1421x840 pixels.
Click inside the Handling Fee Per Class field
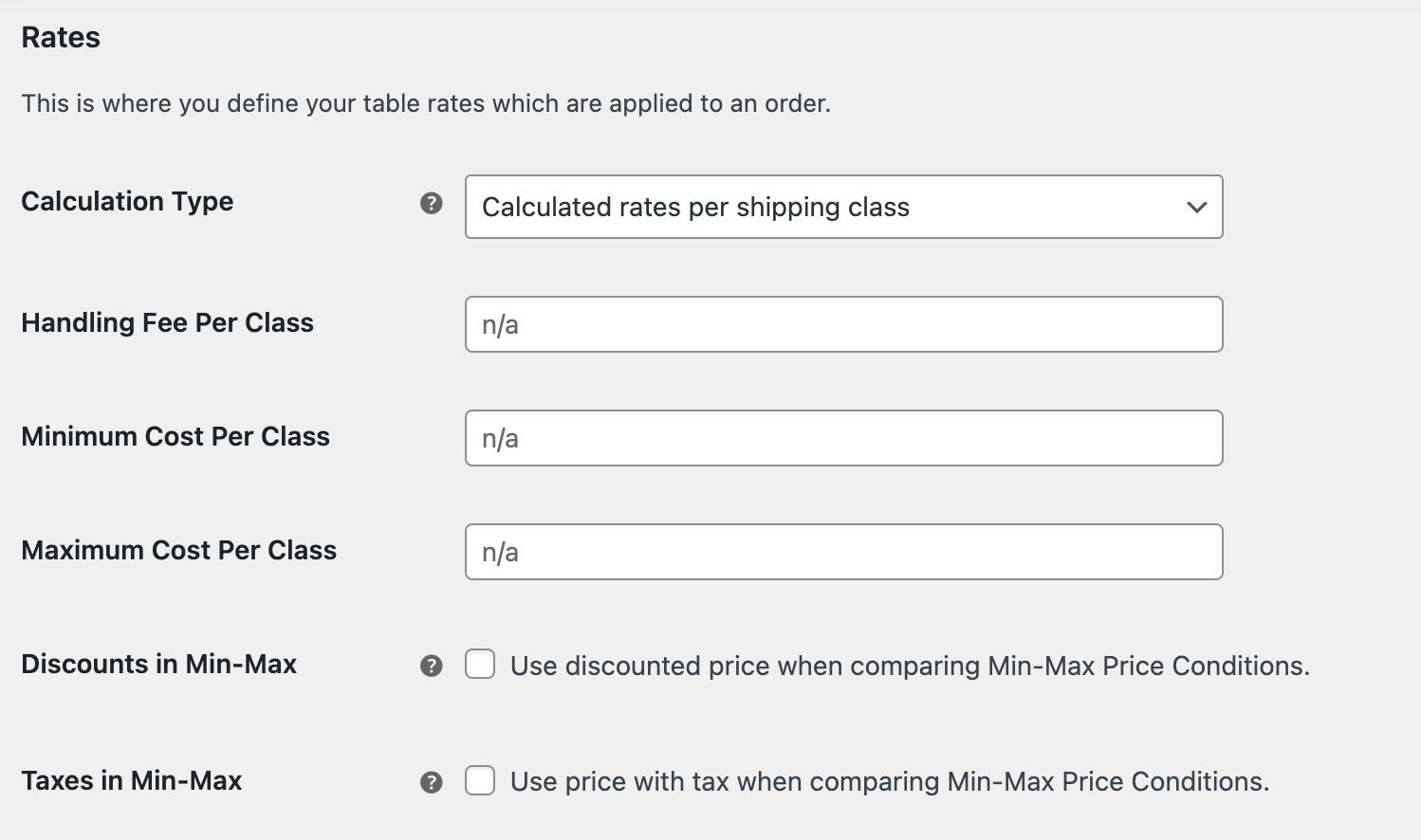(843, 323)
